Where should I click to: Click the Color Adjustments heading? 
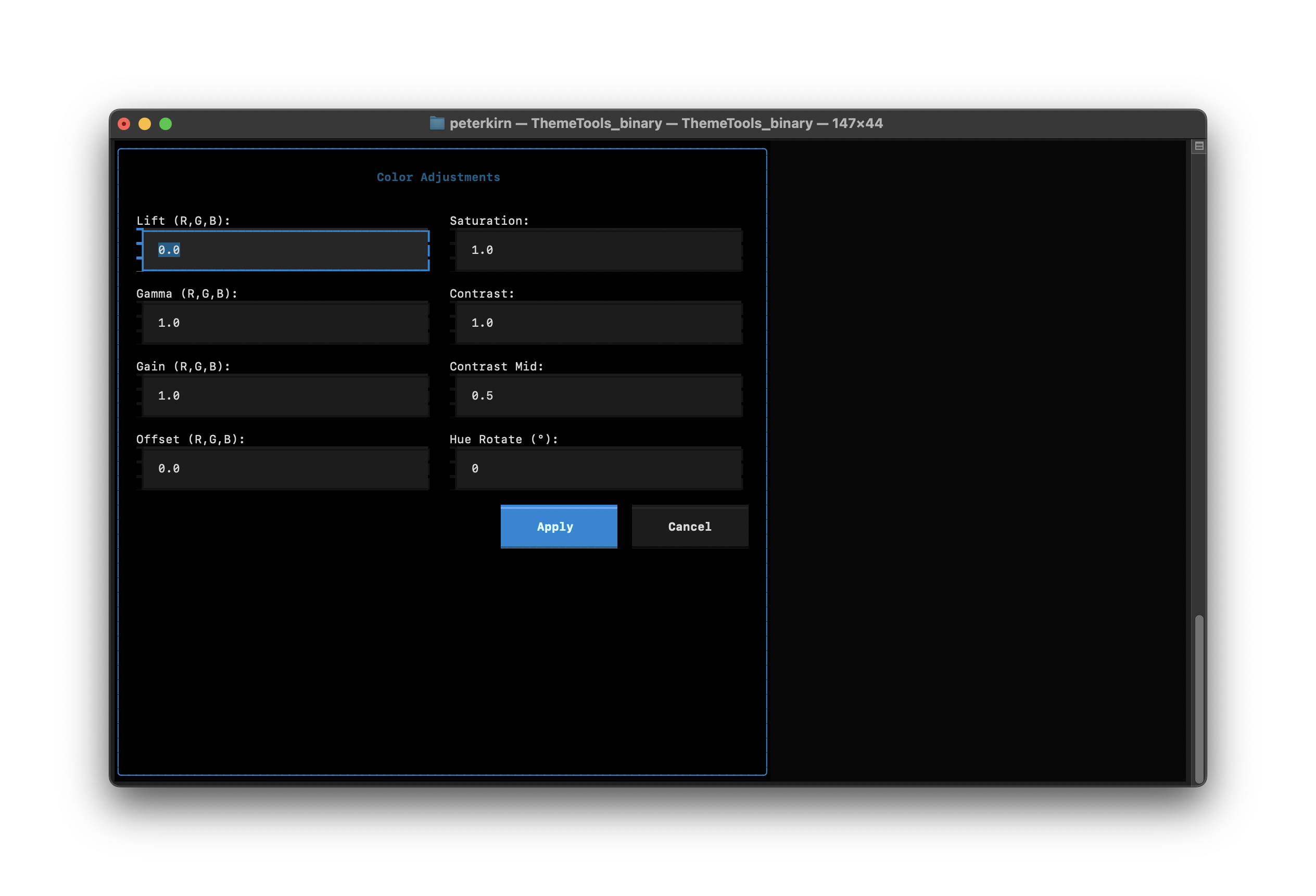click(x=438, y=177)
